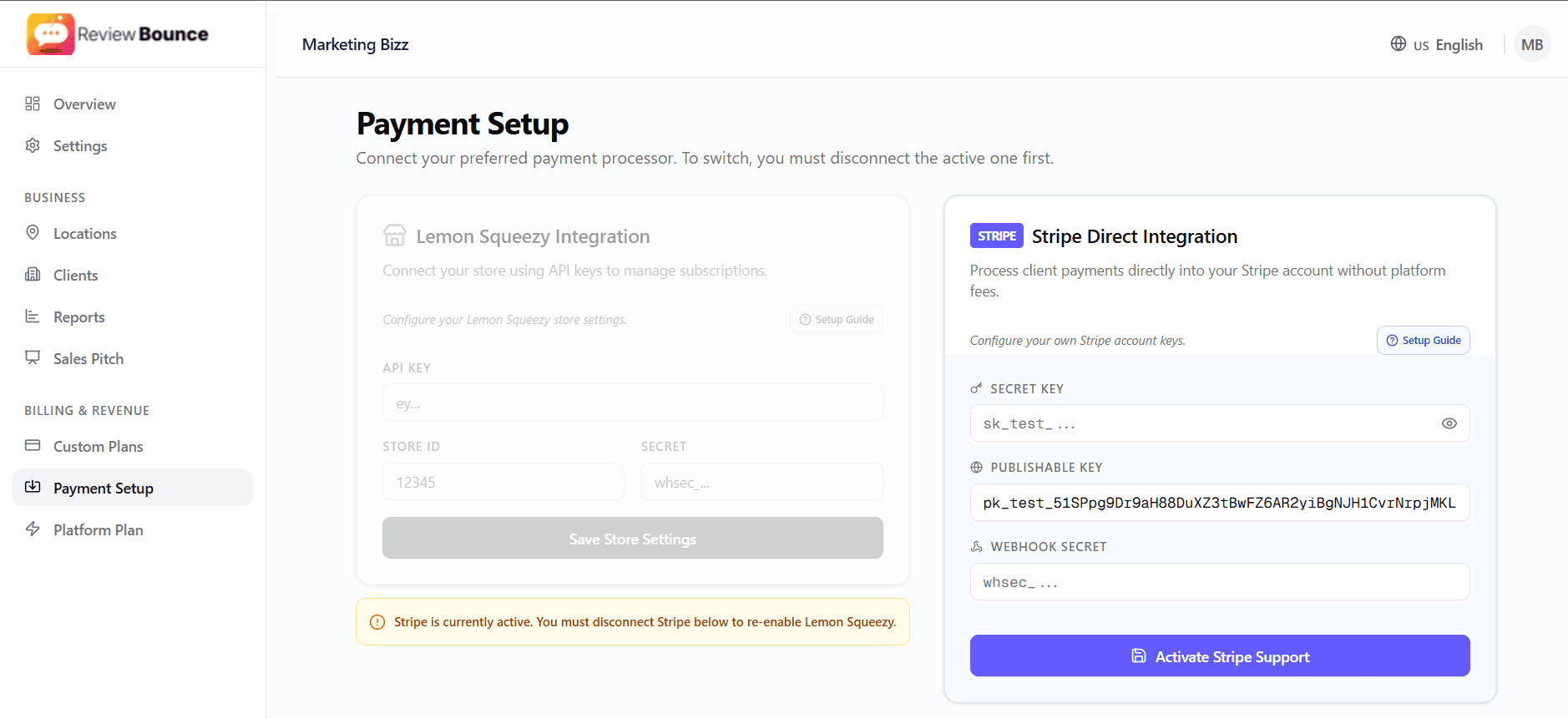Click the Reports chart icon
The image size is (1568, 719).
(x=33, y=316)
